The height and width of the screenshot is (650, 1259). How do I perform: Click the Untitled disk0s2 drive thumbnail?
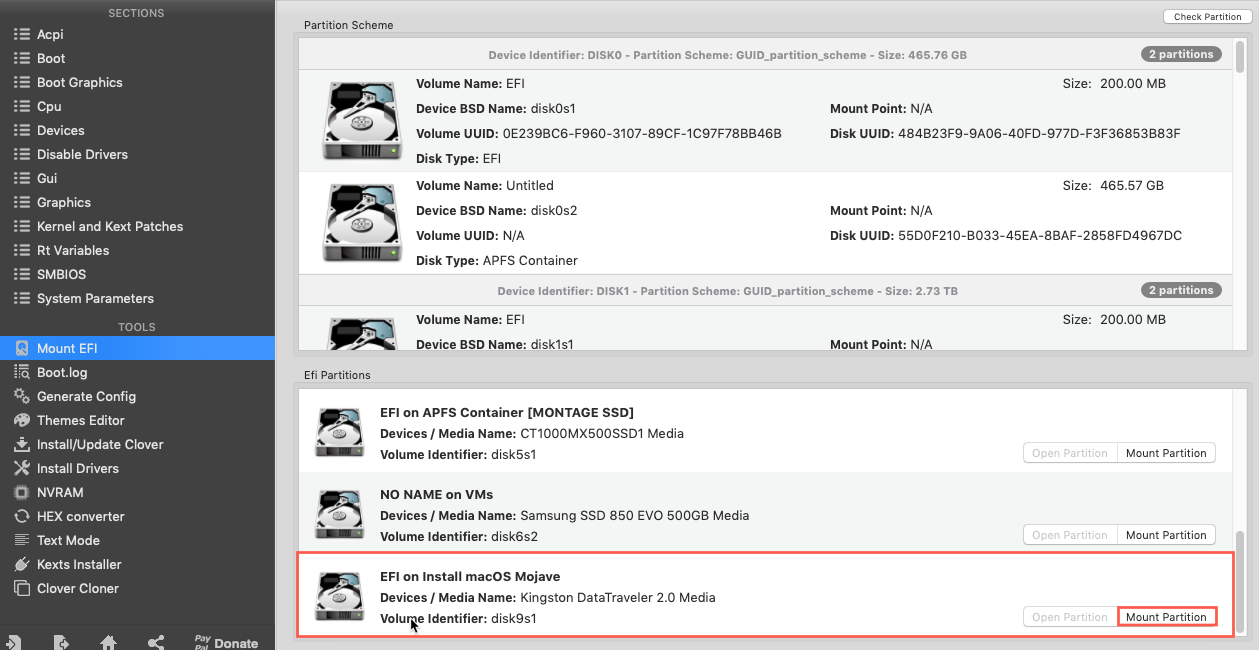click(362, 223)
